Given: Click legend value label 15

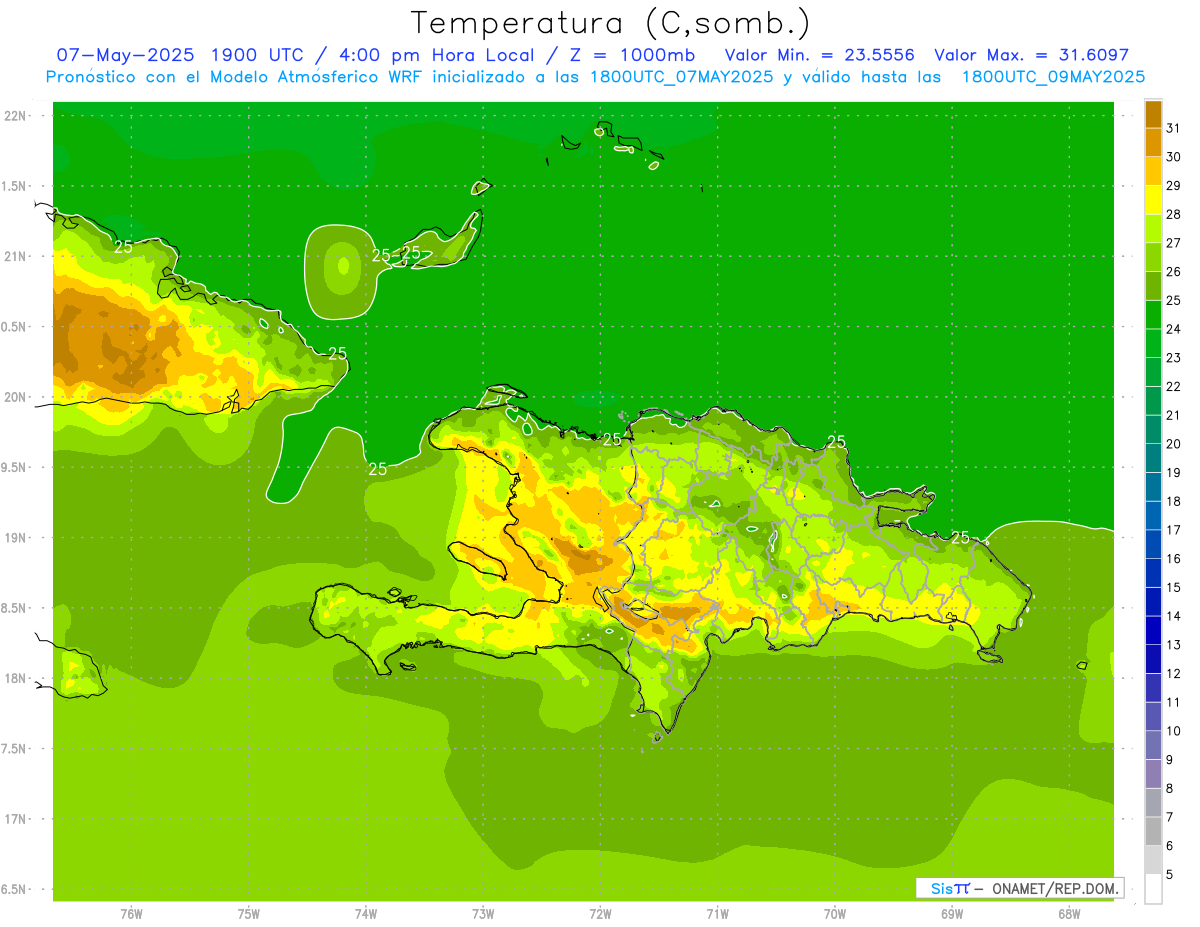Looking at the screenshot, I should coord(1174,587).
